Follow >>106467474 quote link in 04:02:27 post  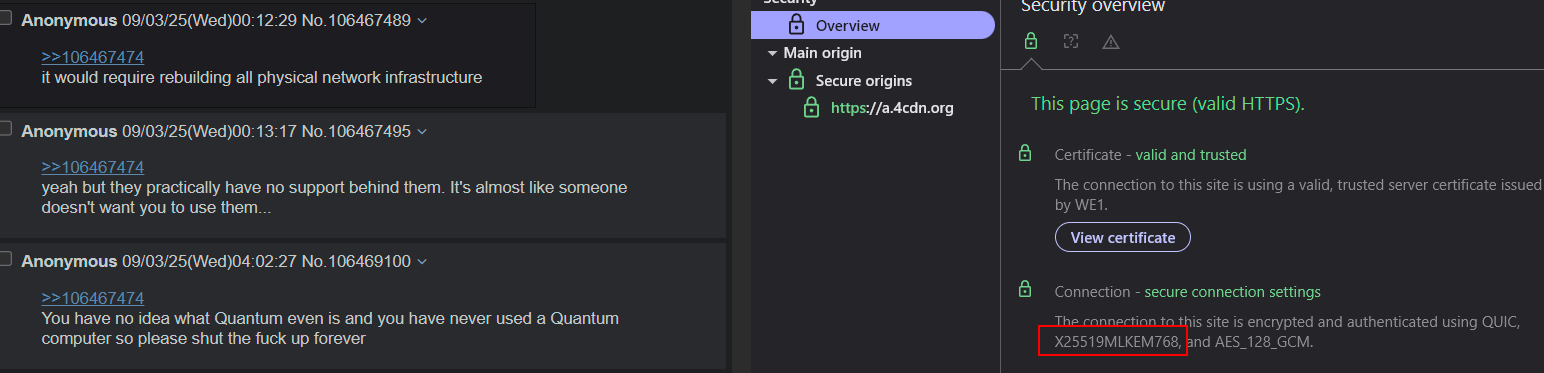point(93,298)
